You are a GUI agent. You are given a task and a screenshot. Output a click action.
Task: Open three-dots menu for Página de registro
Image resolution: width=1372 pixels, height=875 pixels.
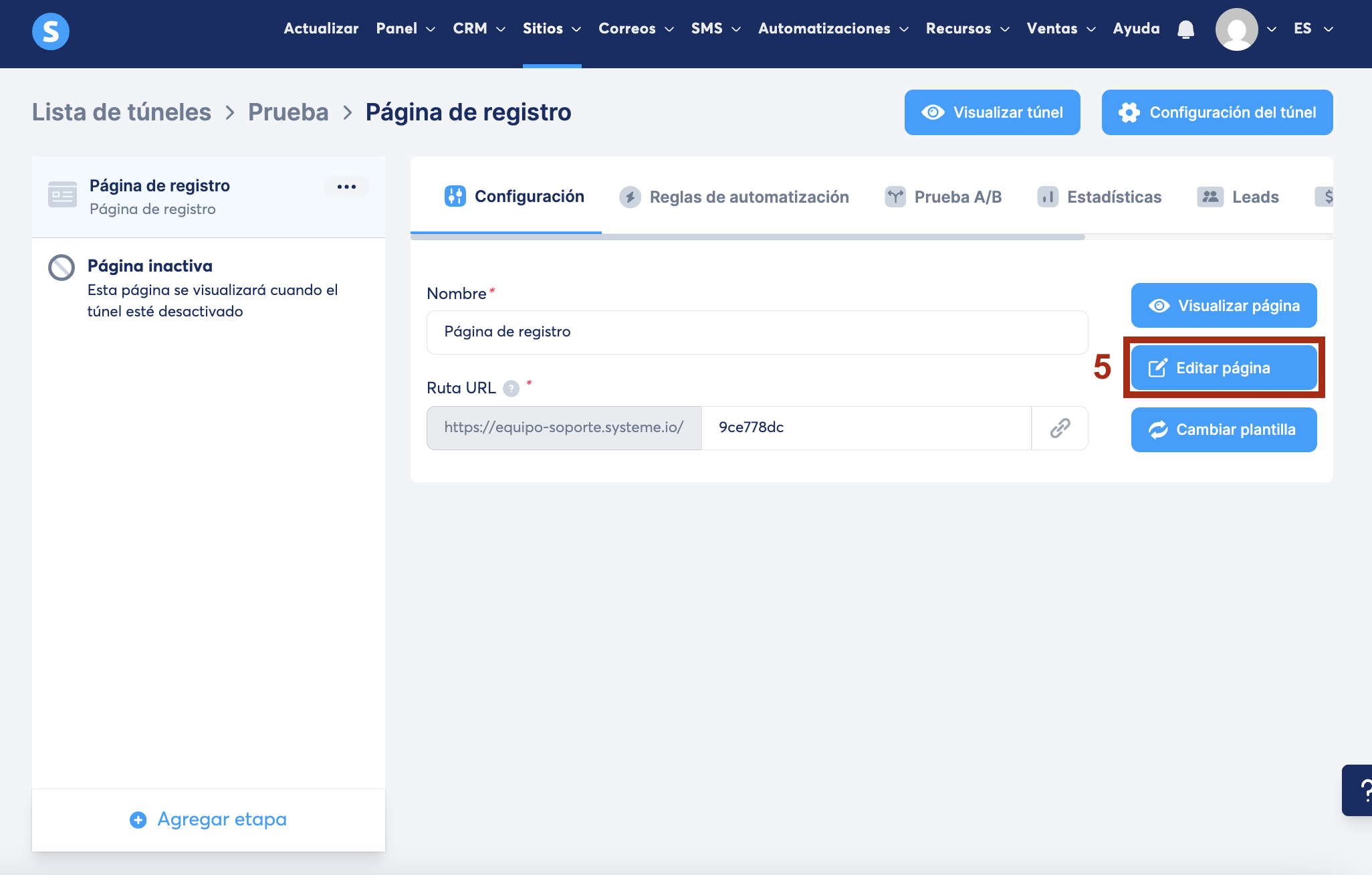(x=346, y=187)
